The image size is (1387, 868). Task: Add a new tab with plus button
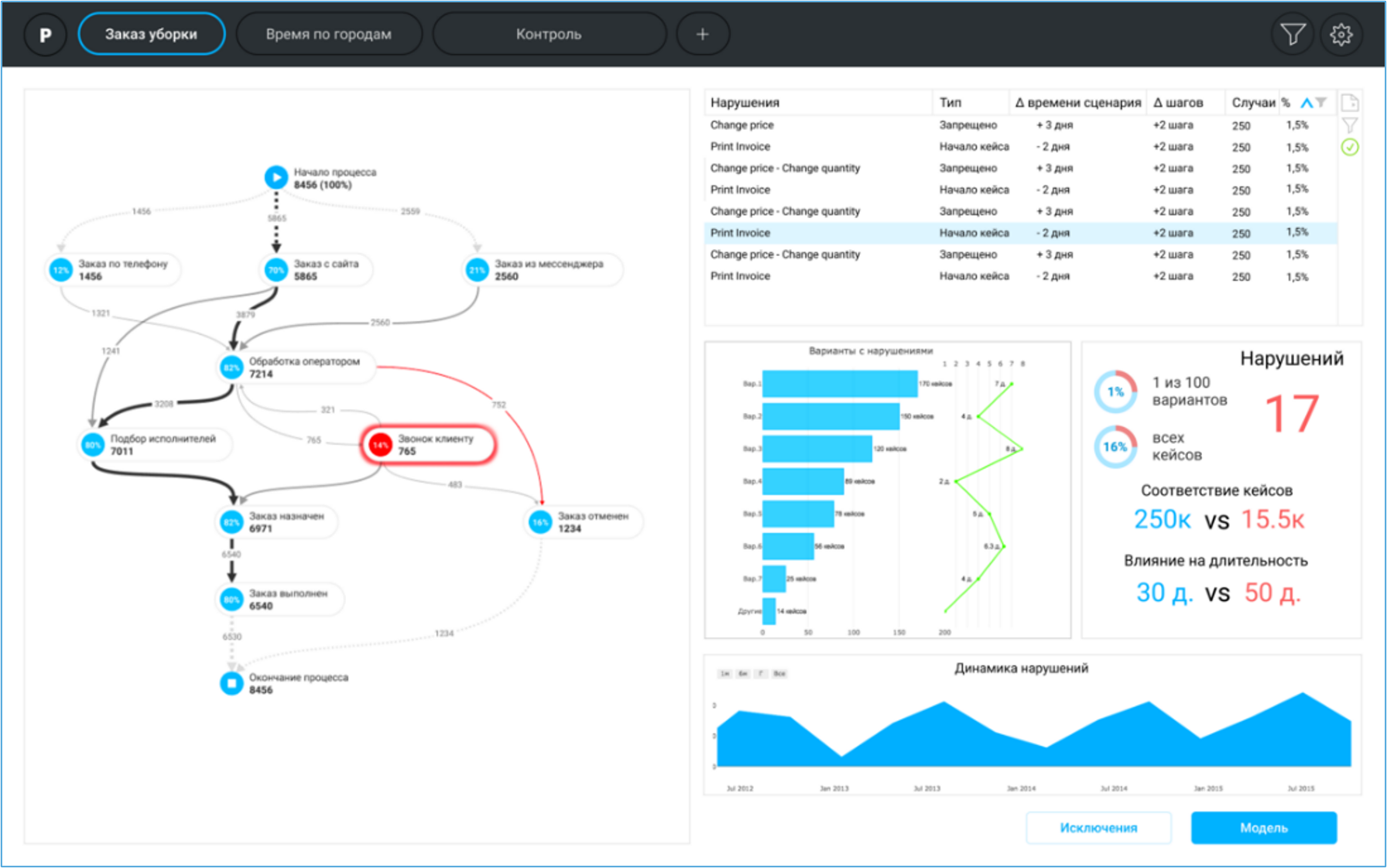pyautogui.click(x=702, y=35)
